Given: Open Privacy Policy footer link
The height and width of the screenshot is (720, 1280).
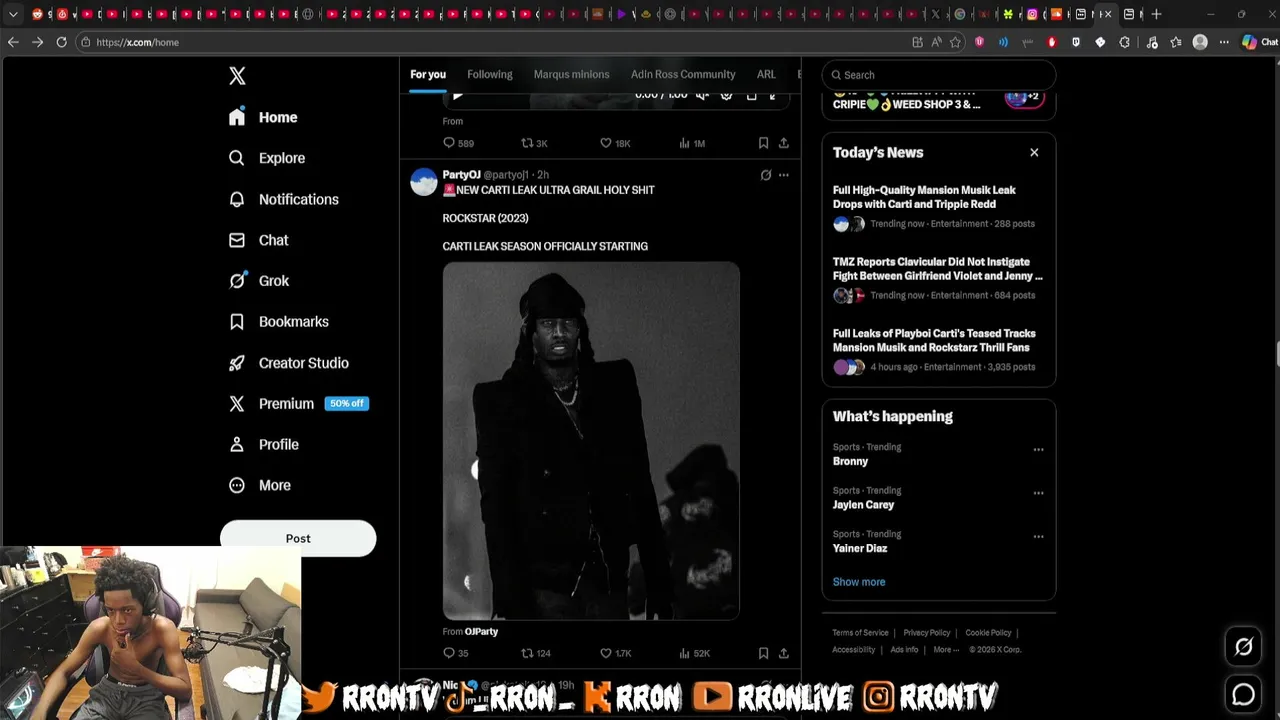Looking at the screenshot, I should pos(927,633).
